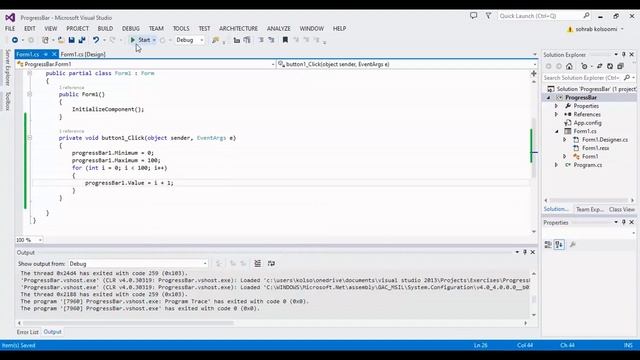This screenshot has width=640, height=360.
Task: Toggle Word Wrap in Output window
Action: [x=271, y=264]
